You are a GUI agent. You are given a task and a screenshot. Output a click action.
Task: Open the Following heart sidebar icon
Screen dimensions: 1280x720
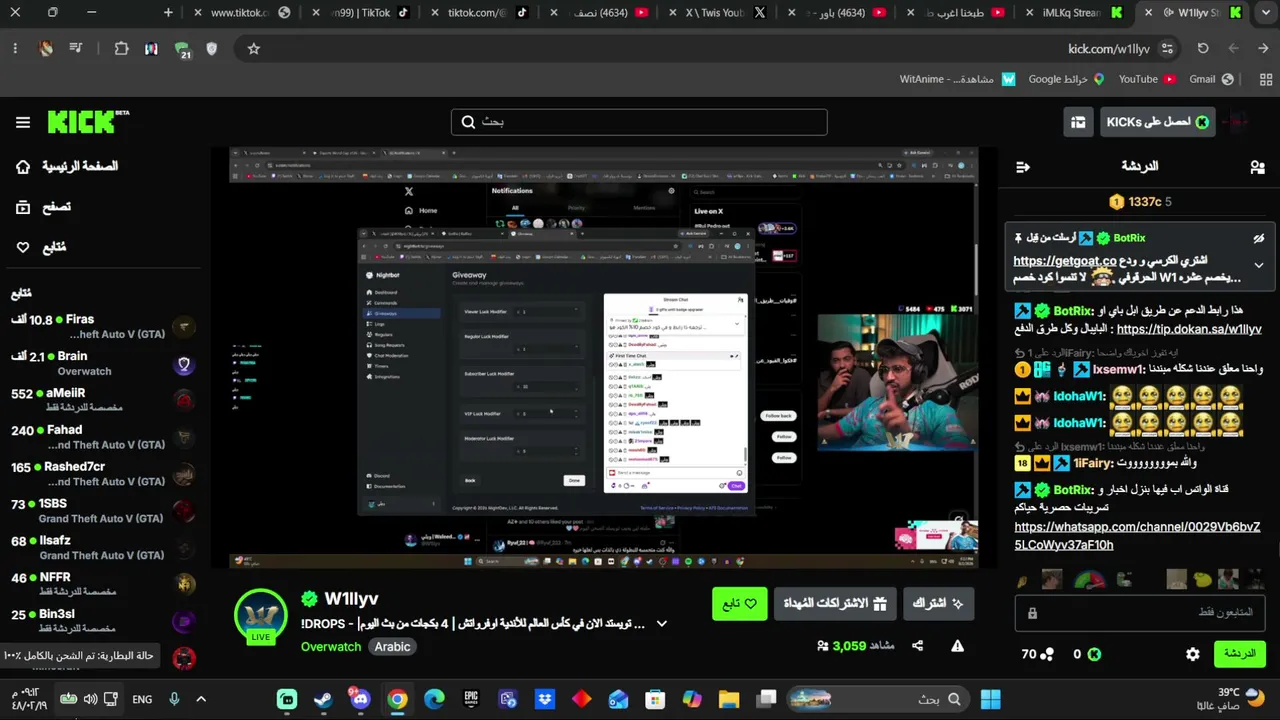tap(23, 247)
